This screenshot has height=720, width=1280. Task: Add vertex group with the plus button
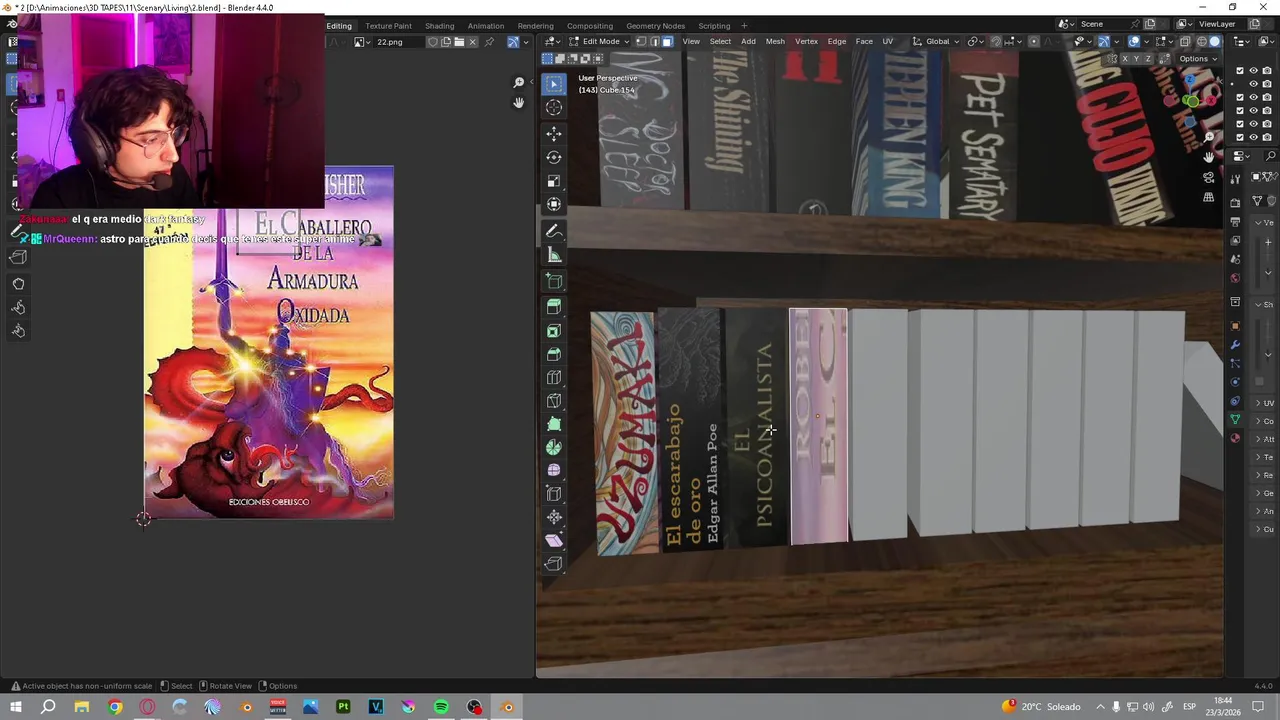pos(1268,242)
